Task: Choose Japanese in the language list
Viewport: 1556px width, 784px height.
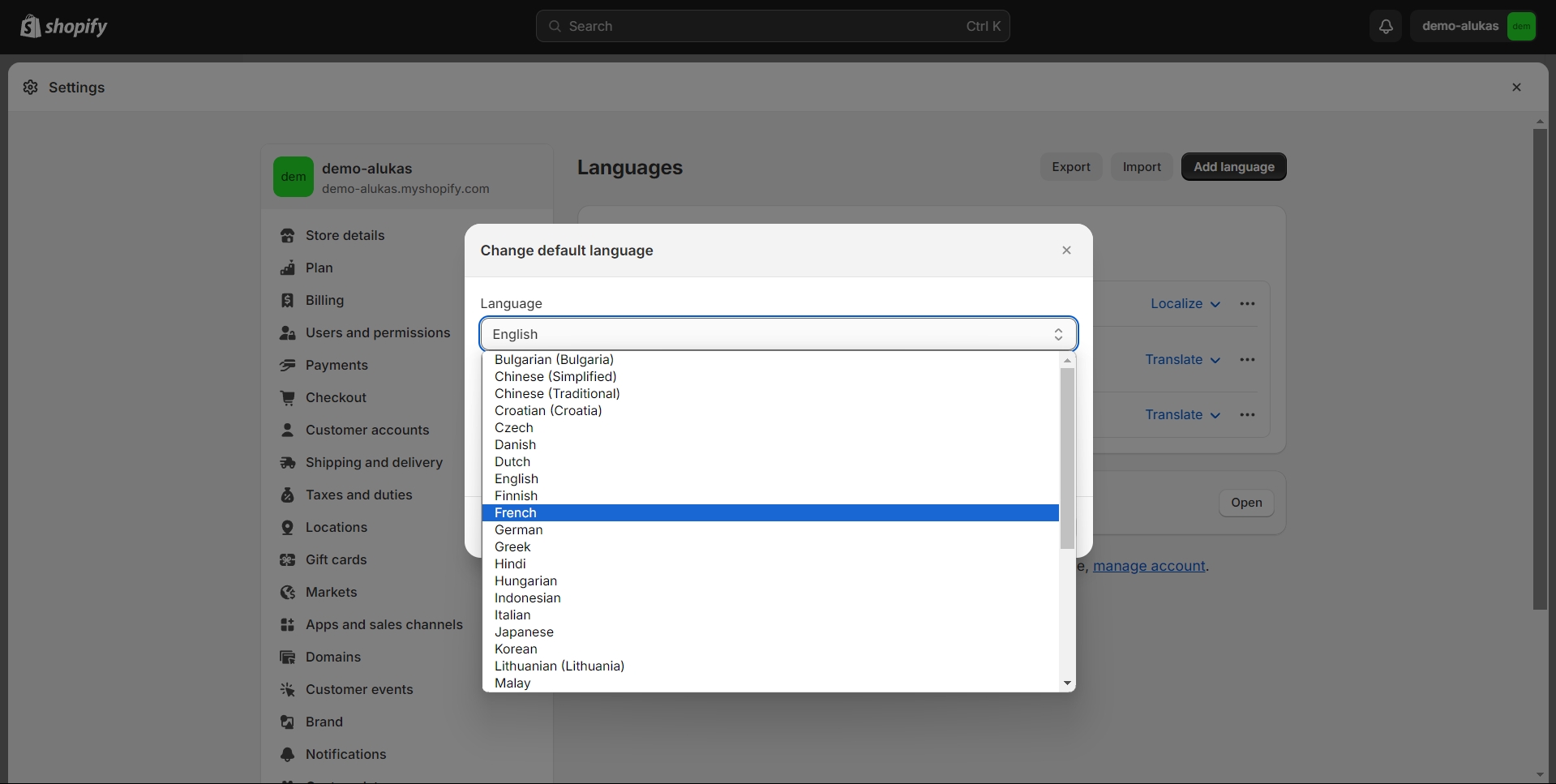Action: pos(524,632)
